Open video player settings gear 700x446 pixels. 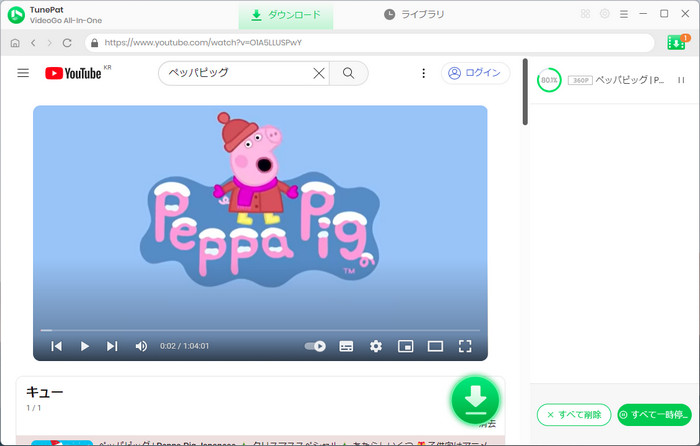(376, 346)
